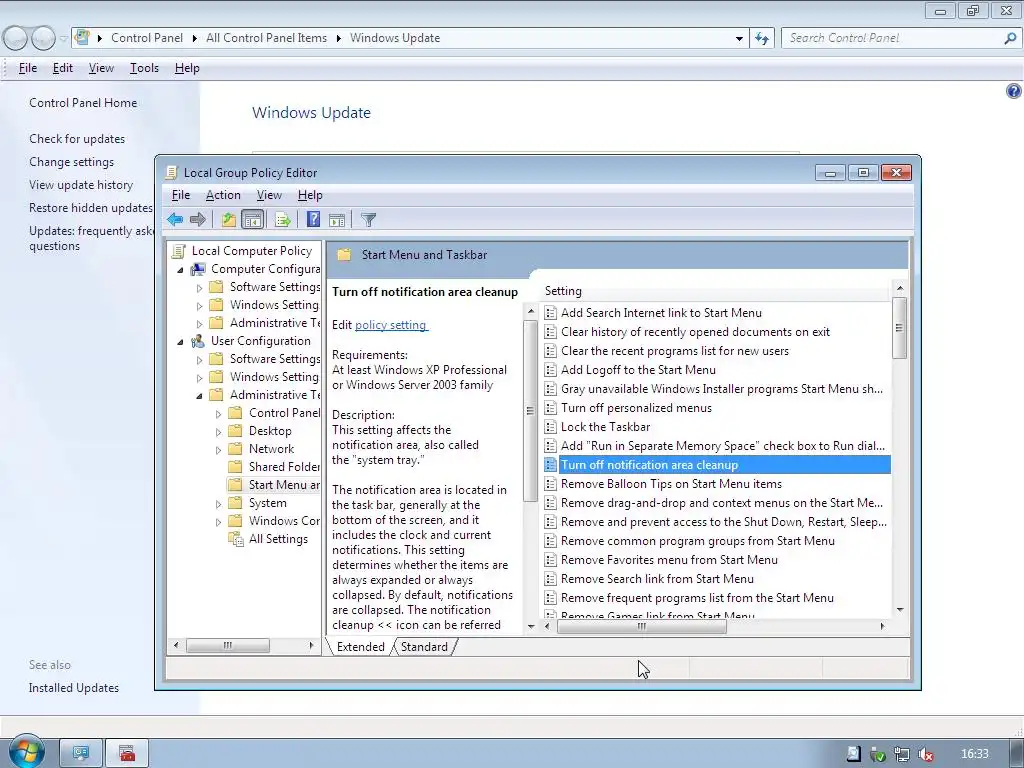The width and height of the screenshot is (1024, 768).
Task: Click the description pane scroll down arrow
Action: pos(530,626)
